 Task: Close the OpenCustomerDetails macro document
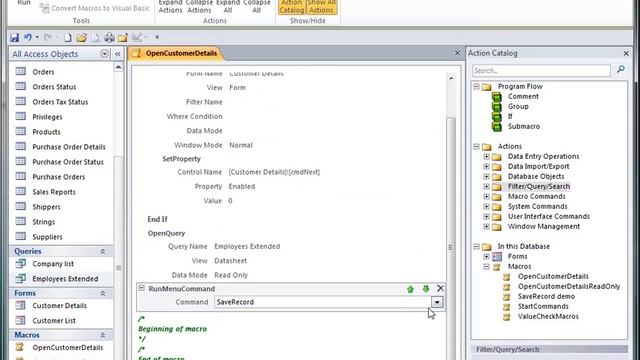pos(457,53)
